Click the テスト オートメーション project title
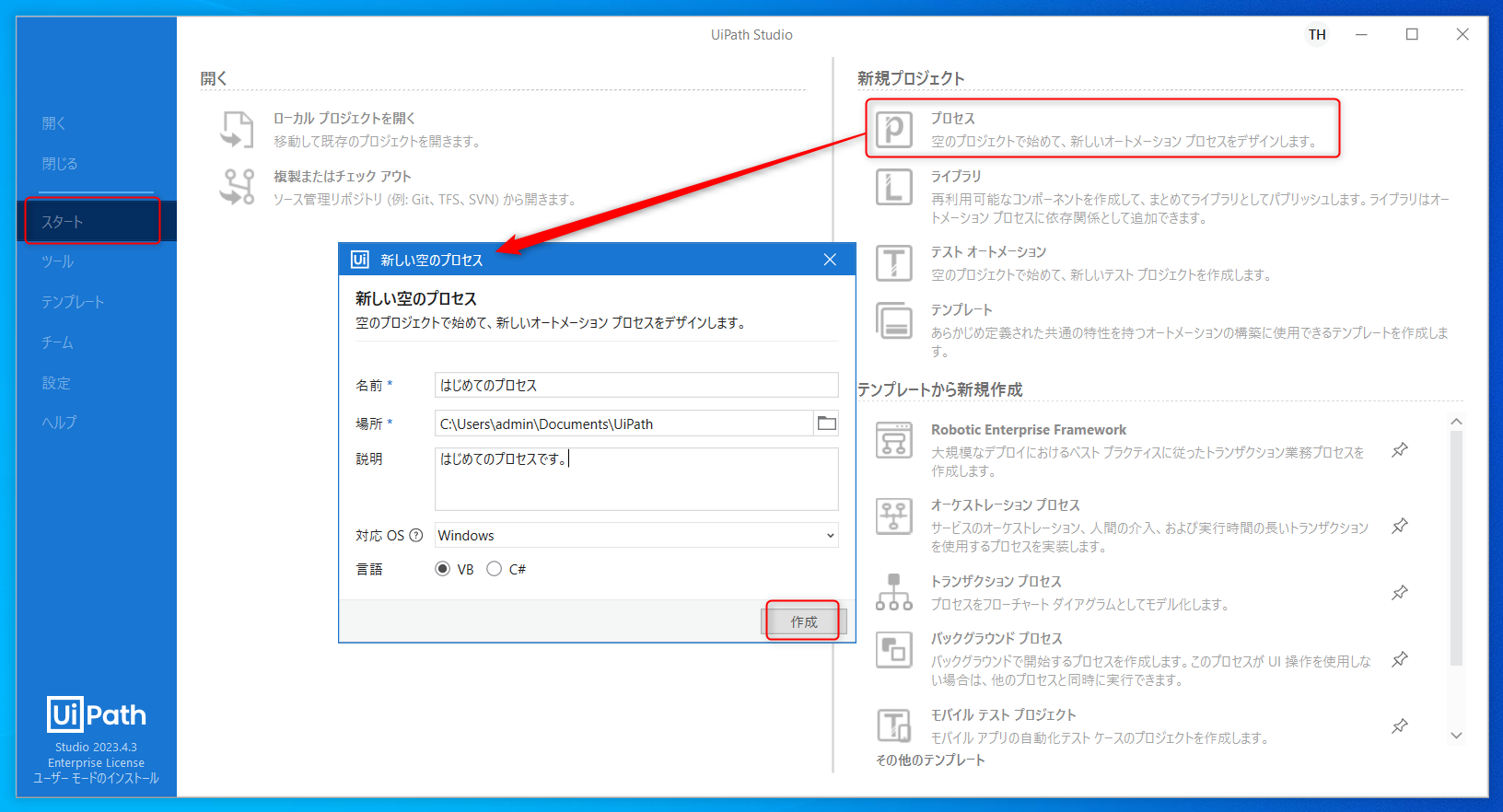Image resolution: width=1503 pixels, height=812 pixels. [x=988, y=251]
